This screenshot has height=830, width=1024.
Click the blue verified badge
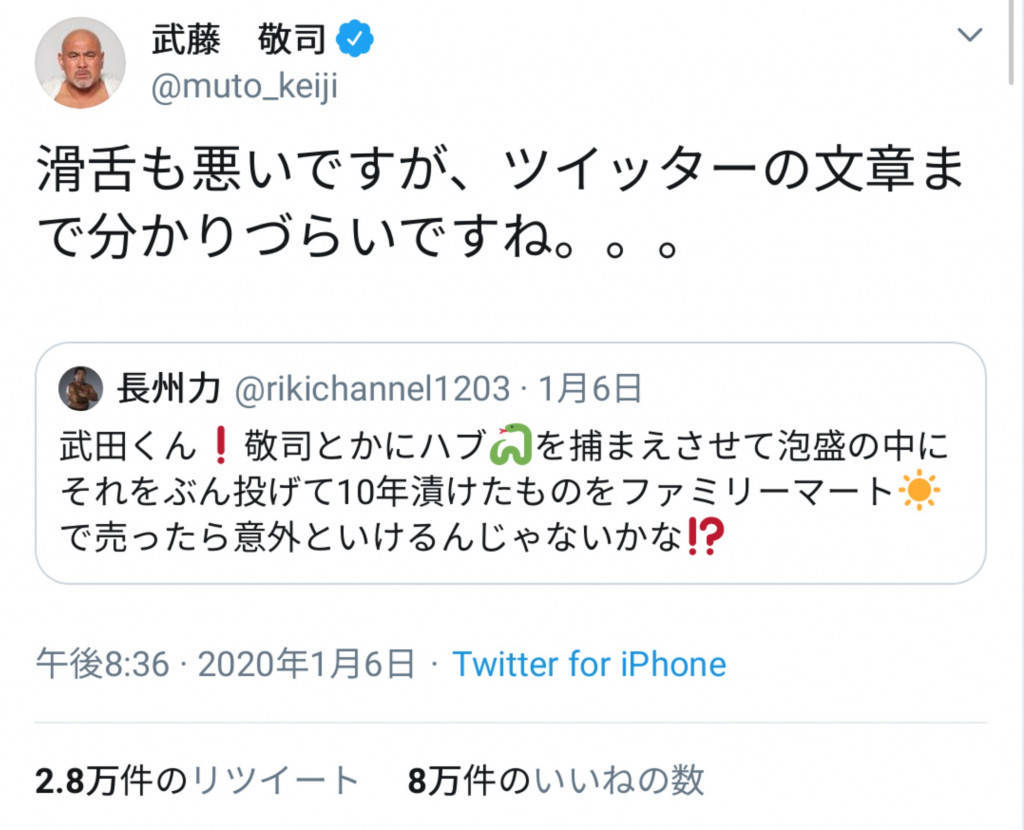click(355, 40)
